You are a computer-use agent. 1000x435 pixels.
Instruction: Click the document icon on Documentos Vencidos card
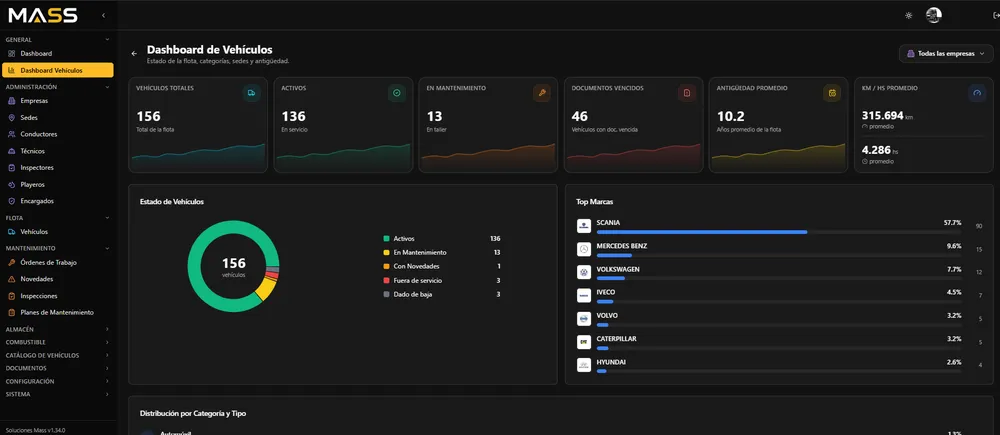click(687, 93)
